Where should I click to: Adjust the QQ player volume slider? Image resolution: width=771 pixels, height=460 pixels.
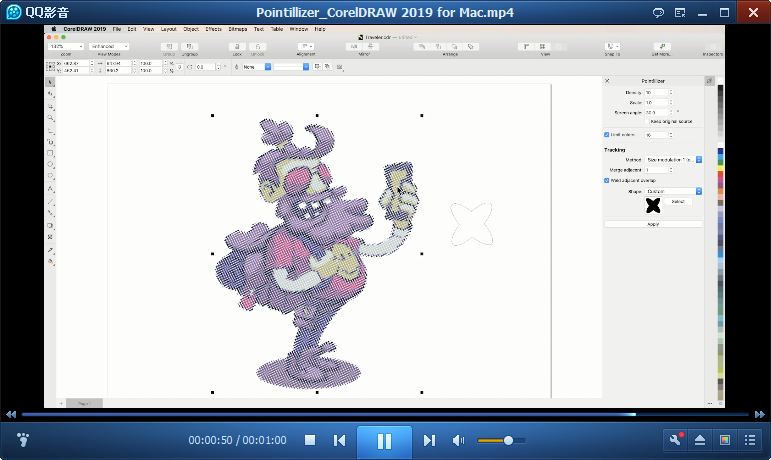501,440
